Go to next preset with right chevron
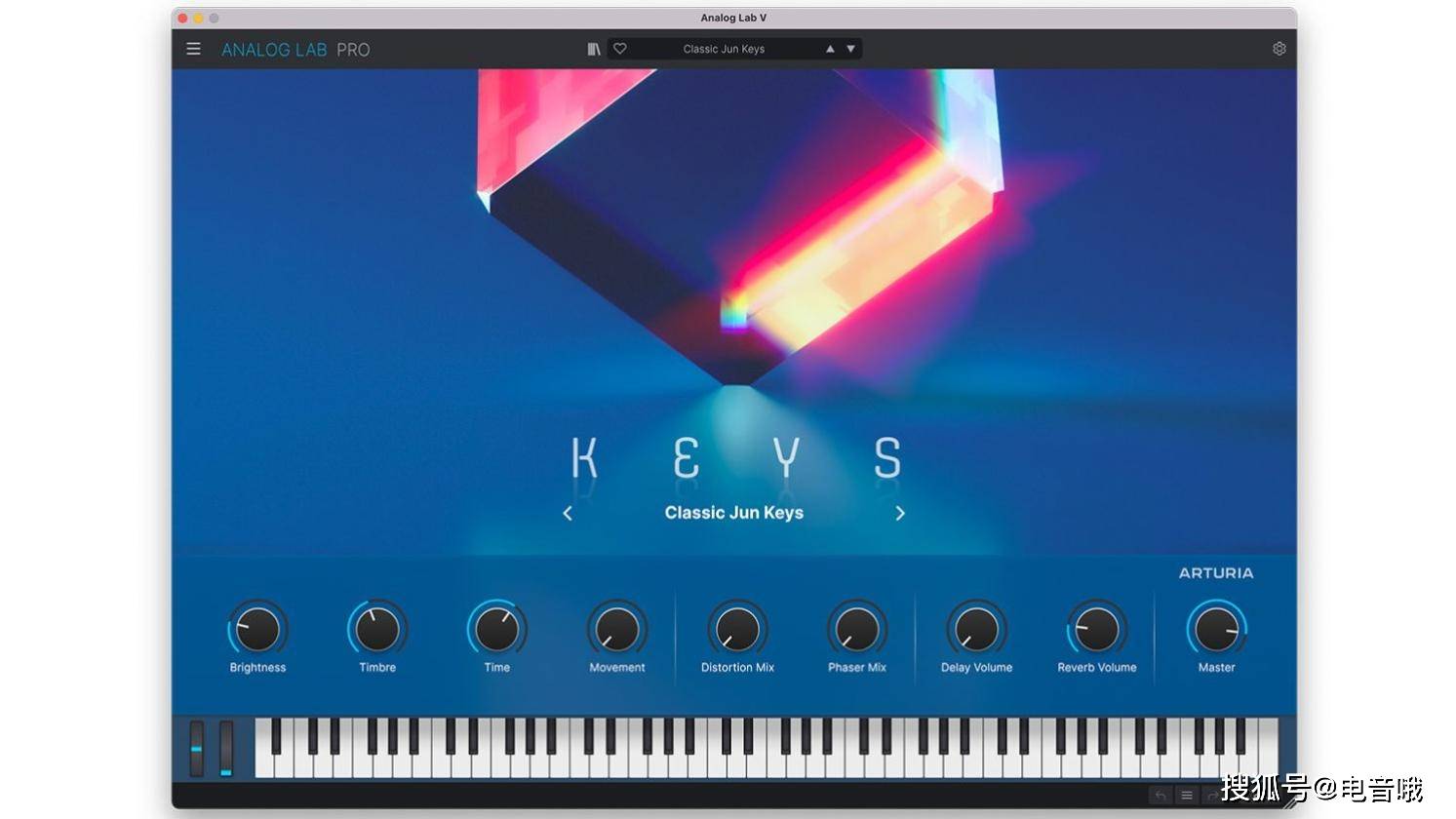 point(900,513)
